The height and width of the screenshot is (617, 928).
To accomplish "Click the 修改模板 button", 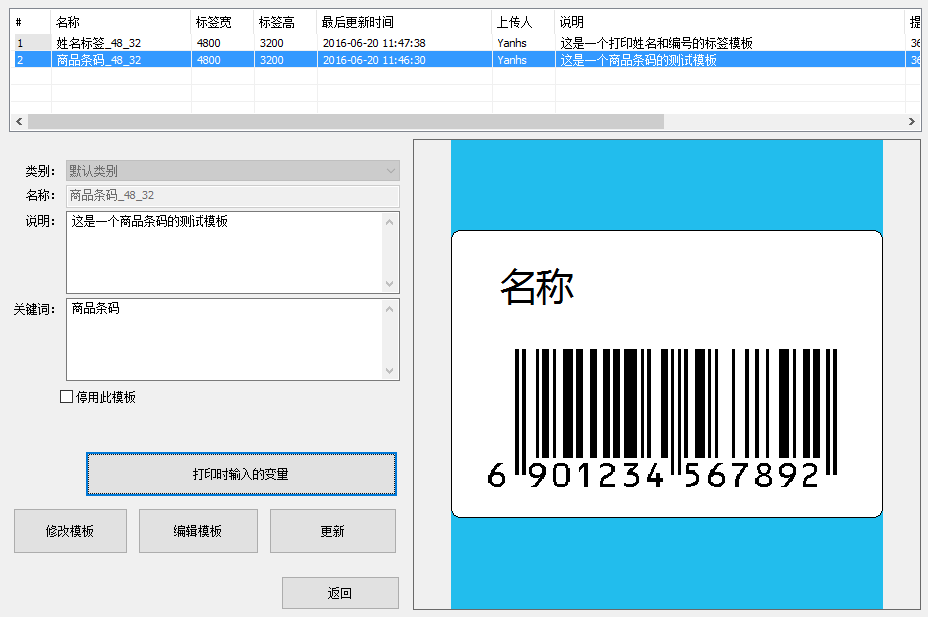I will tap(70, 531).
